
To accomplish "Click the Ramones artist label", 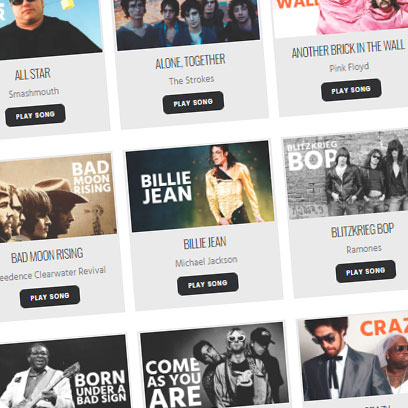I will [x=364, y=249].
